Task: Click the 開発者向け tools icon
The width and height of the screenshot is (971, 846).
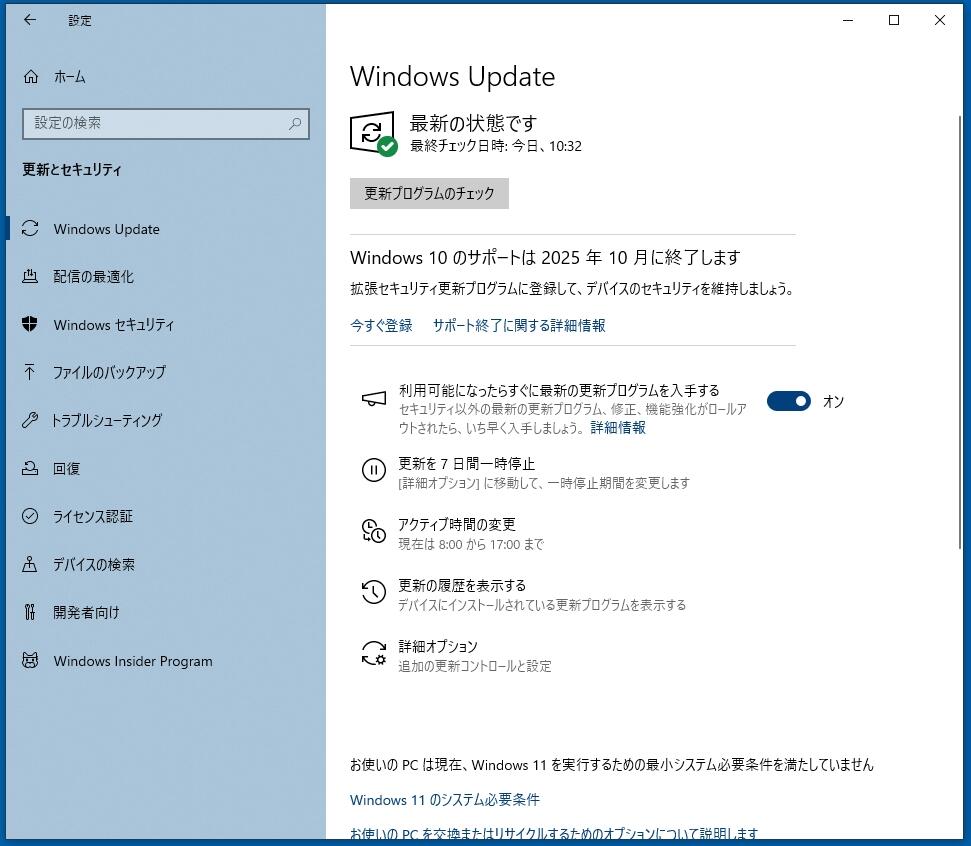Action: click(30, 613)
